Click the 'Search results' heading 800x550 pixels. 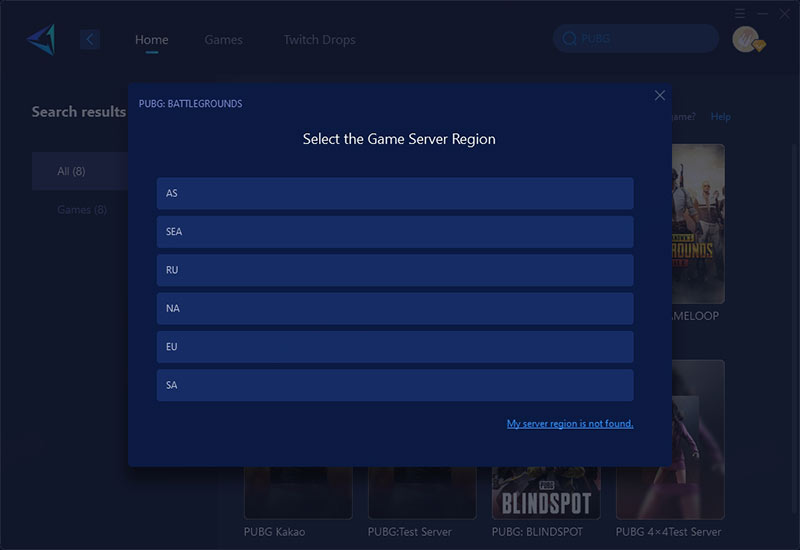pos(79,112)
